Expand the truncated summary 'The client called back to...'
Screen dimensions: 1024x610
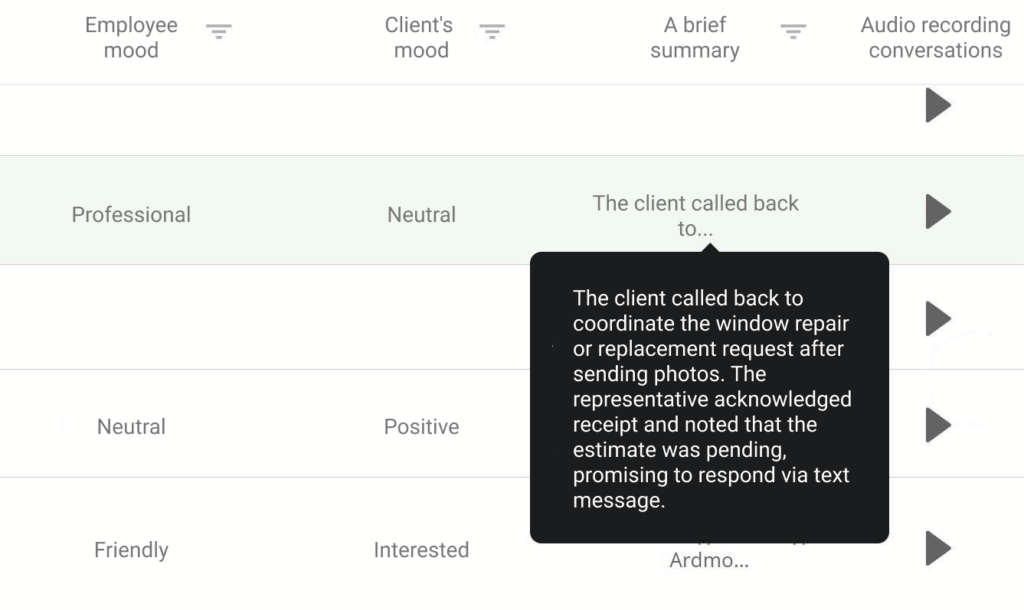click(x=695, y=215)
